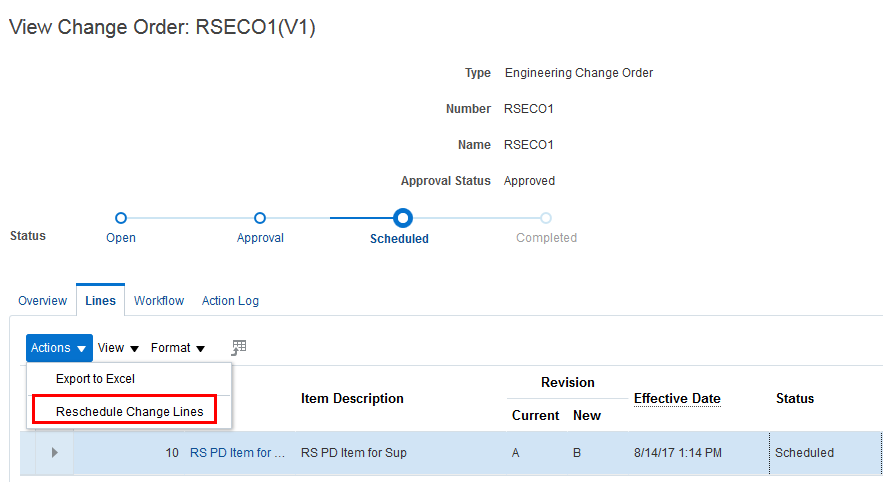
Task: Open the View dropdown menu
Action: click(118, 348)
